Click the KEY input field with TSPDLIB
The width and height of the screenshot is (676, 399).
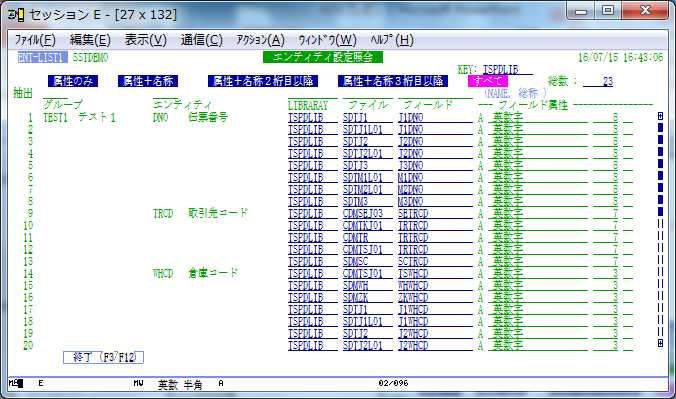coord(507,69)
